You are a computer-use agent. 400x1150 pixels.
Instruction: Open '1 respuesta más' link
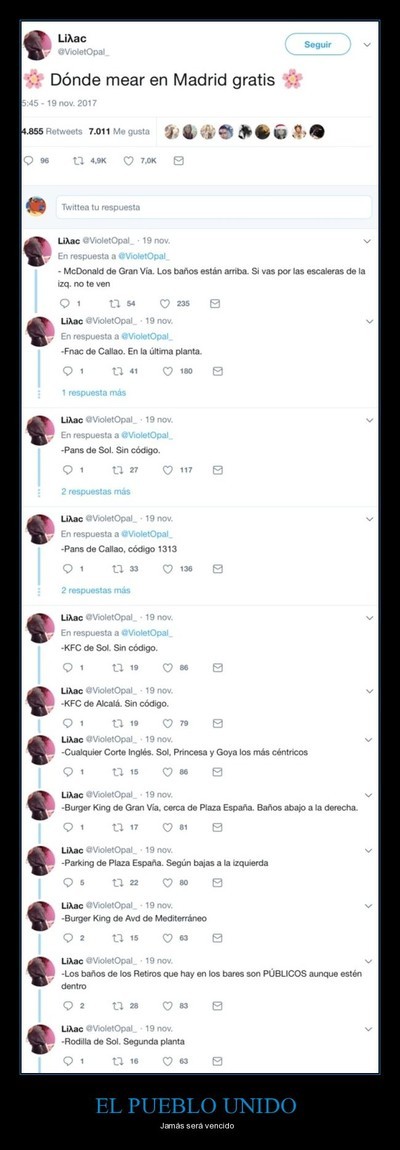coord(93,392)
